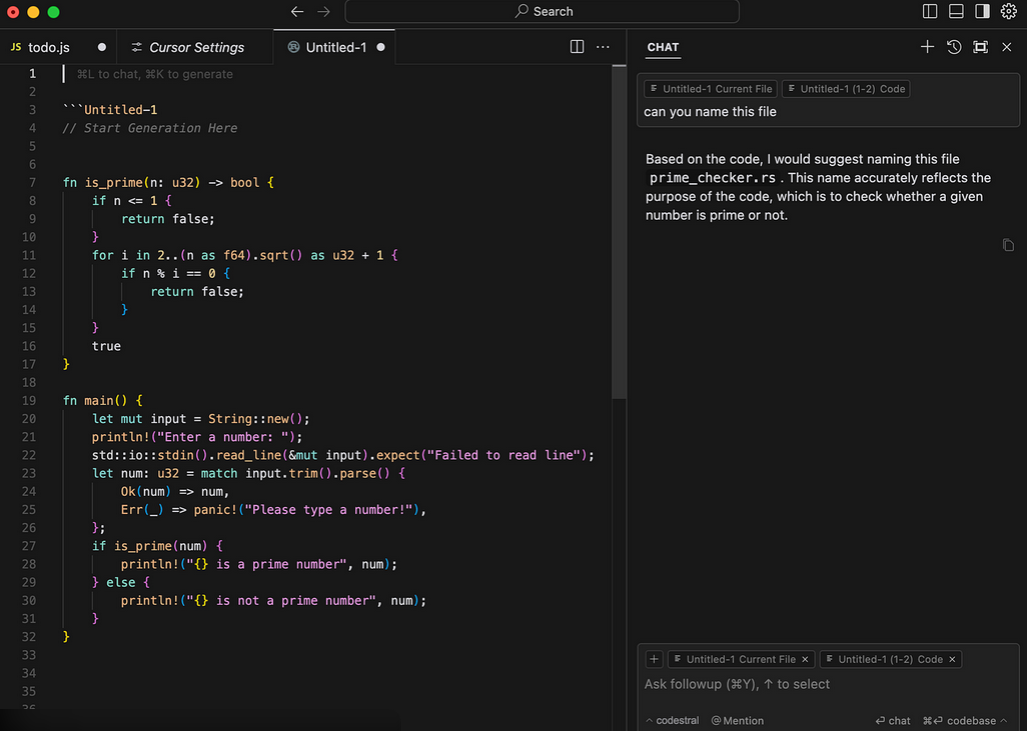Click the '// Start Generation Here' comment
Image resolution: width=1027 pixels, height=731 pixels.
(x=150, y=128)
